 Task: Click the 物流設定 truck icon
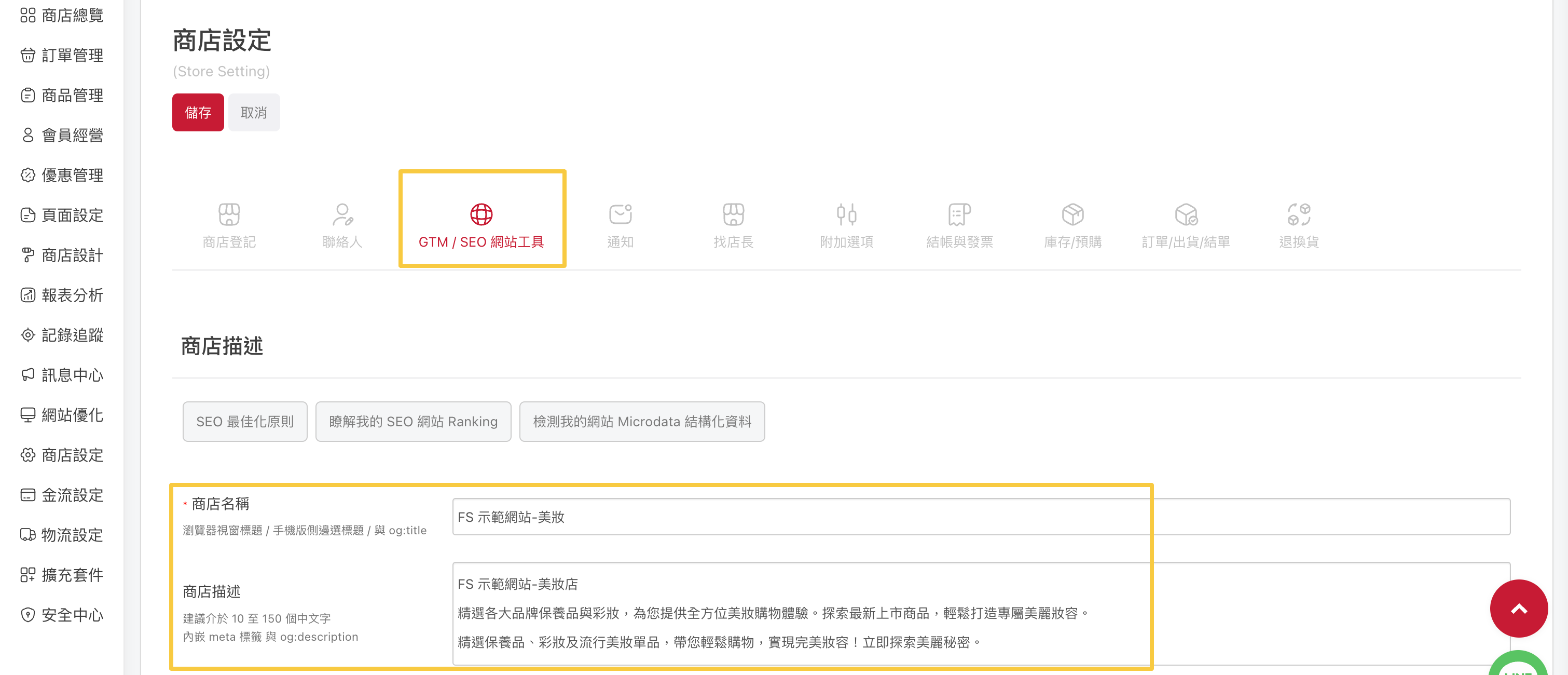(28, 535)
